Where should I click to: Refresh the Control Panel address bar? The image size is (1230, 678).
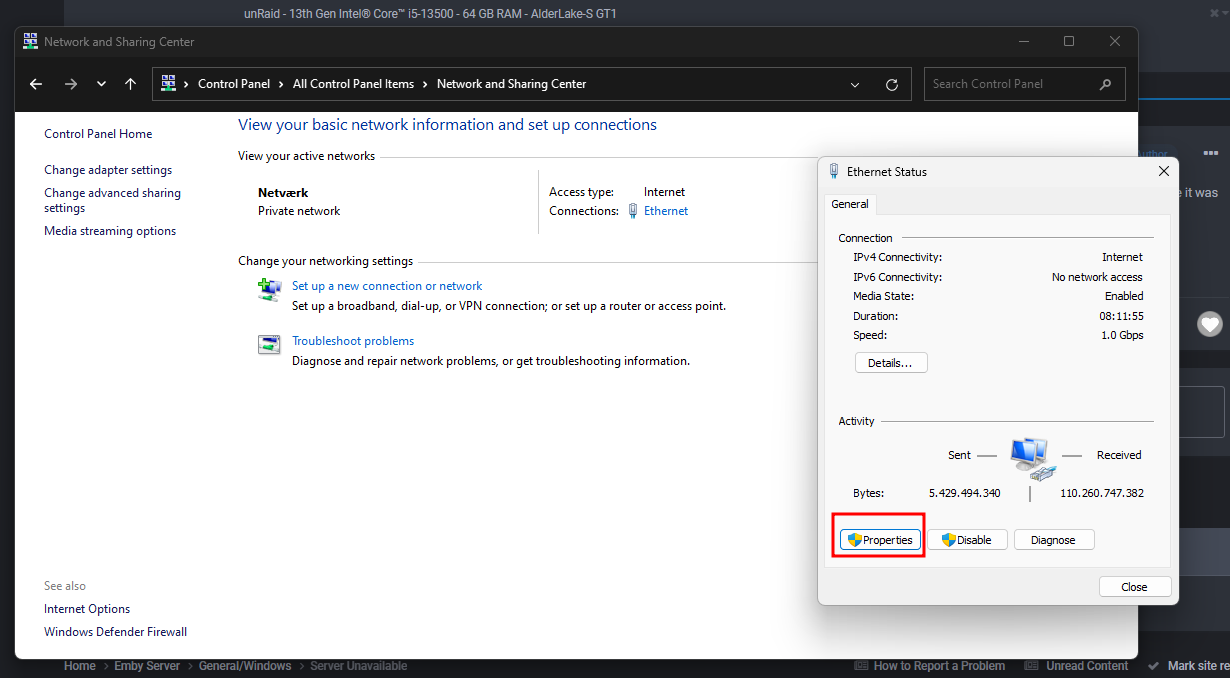pyautogui.click(x=892, y=84)
